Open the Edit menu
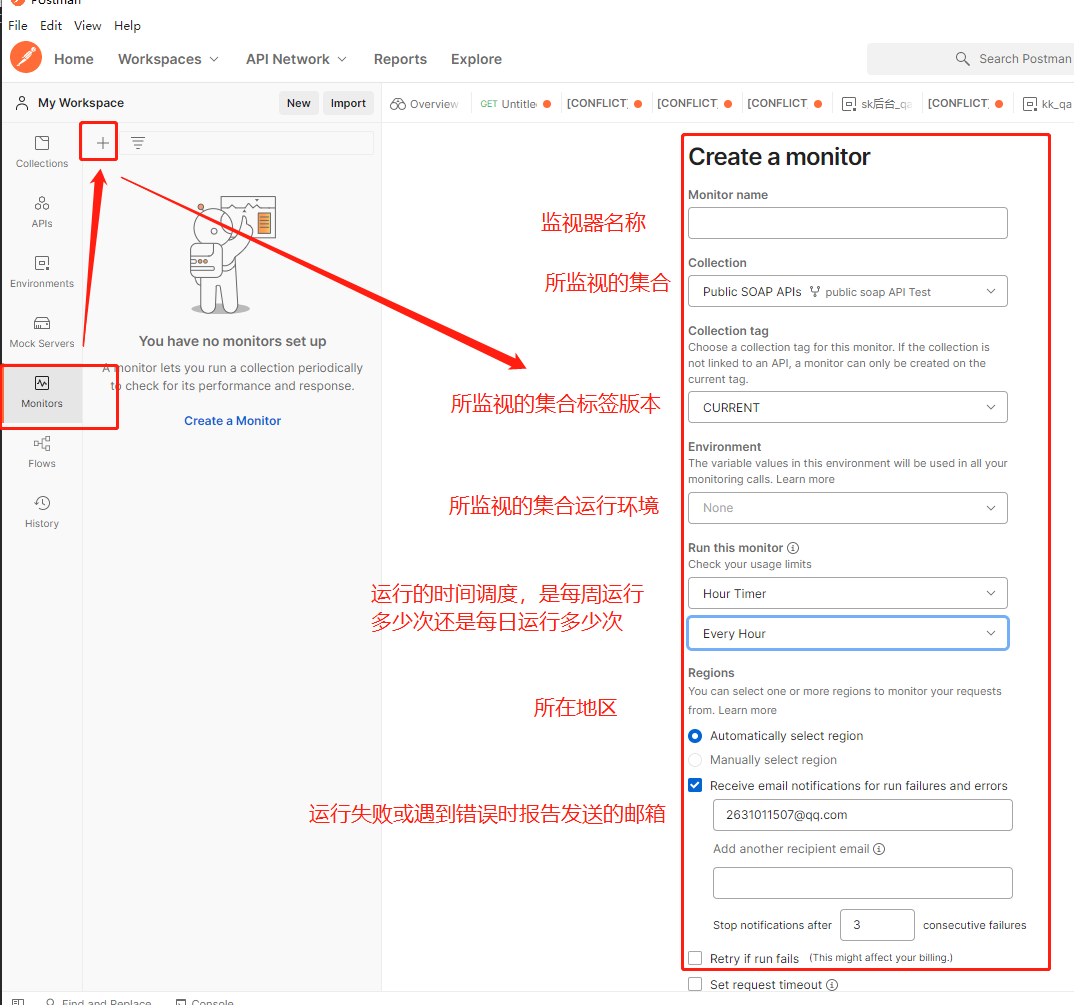The width and height of the screenshot is (1074, 1005). click(x=51, y=25)
